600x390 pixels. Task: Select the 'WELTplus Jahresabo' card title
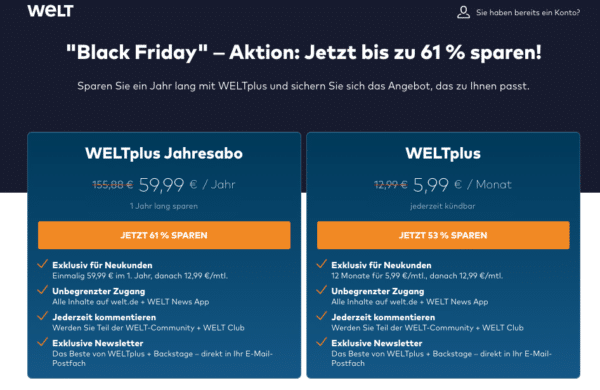pos(164,153)
